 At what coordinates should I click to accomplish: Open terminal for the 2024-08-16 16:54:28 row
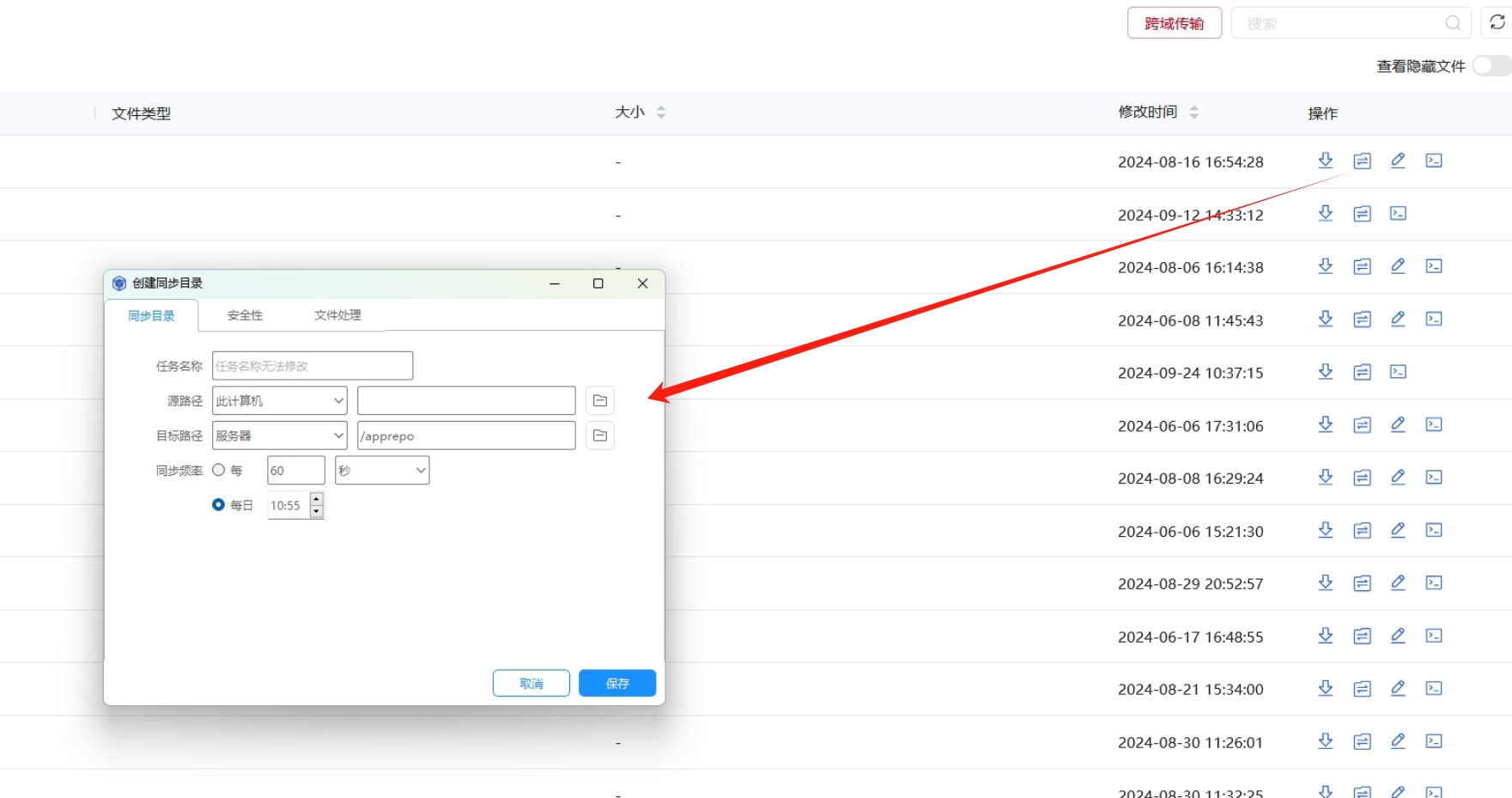click(1434, 161)
